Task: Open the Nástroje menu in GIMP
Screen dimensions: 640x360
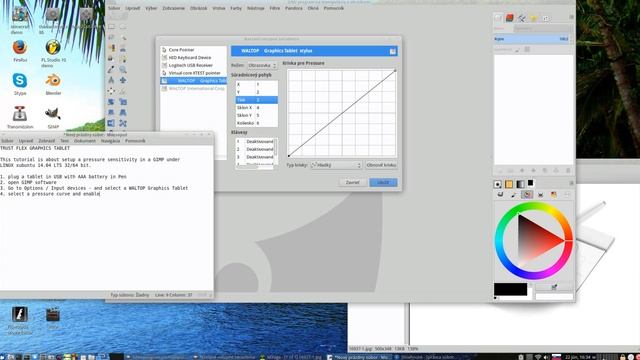Action: (256, 8)
